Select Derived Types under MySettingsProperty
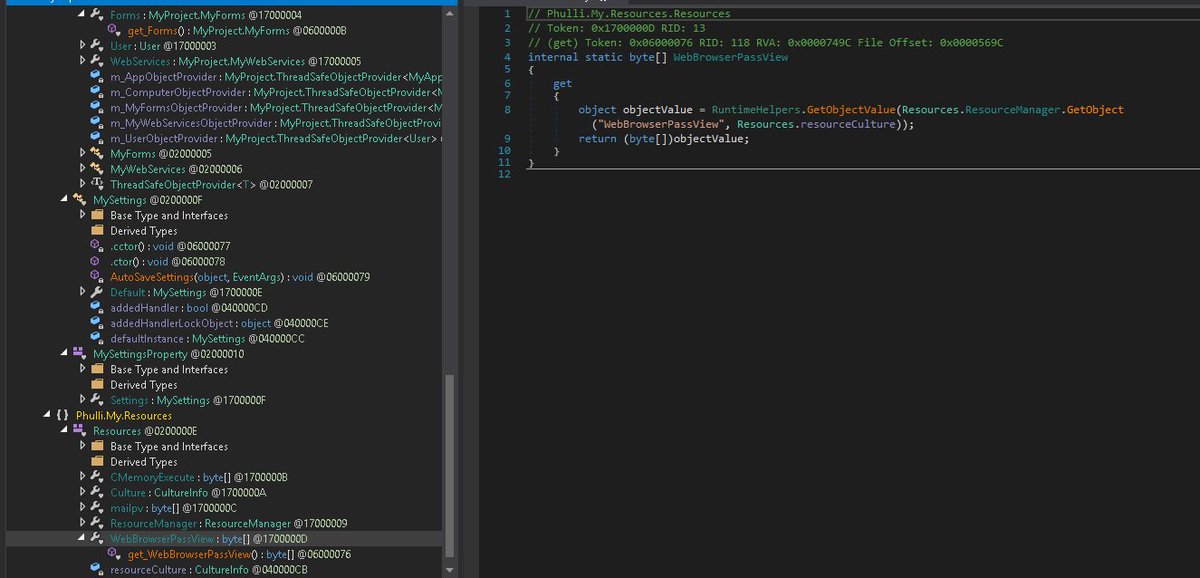The height and width of the screenshot is (578, 1200). [x=144, y=385]
